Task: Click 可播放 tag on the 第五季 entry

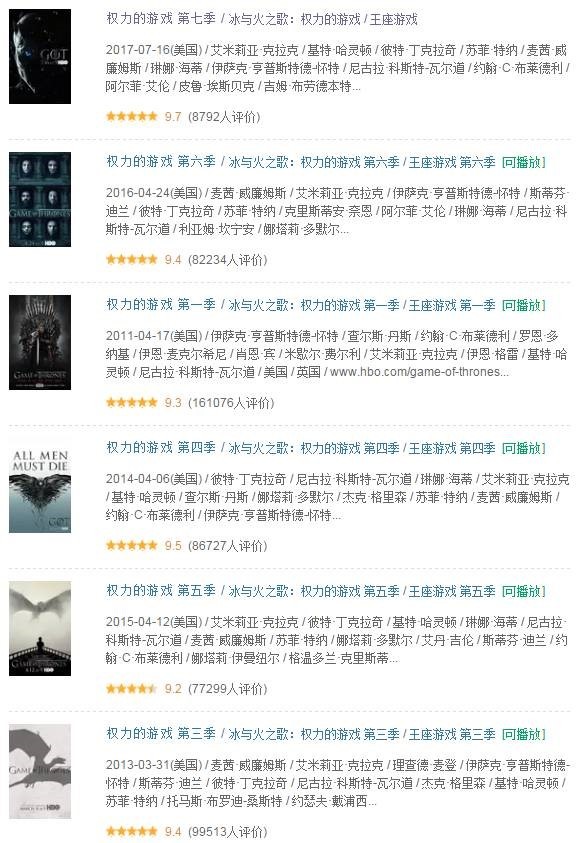Action: [524, 591]
